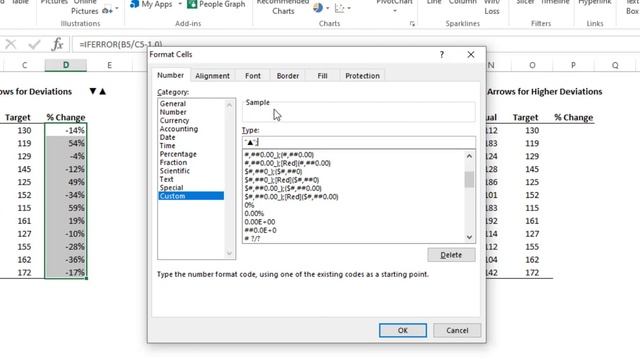Click the left % Change column header cell
This screenshot has height=360, width=640.
tap(66, 118)
